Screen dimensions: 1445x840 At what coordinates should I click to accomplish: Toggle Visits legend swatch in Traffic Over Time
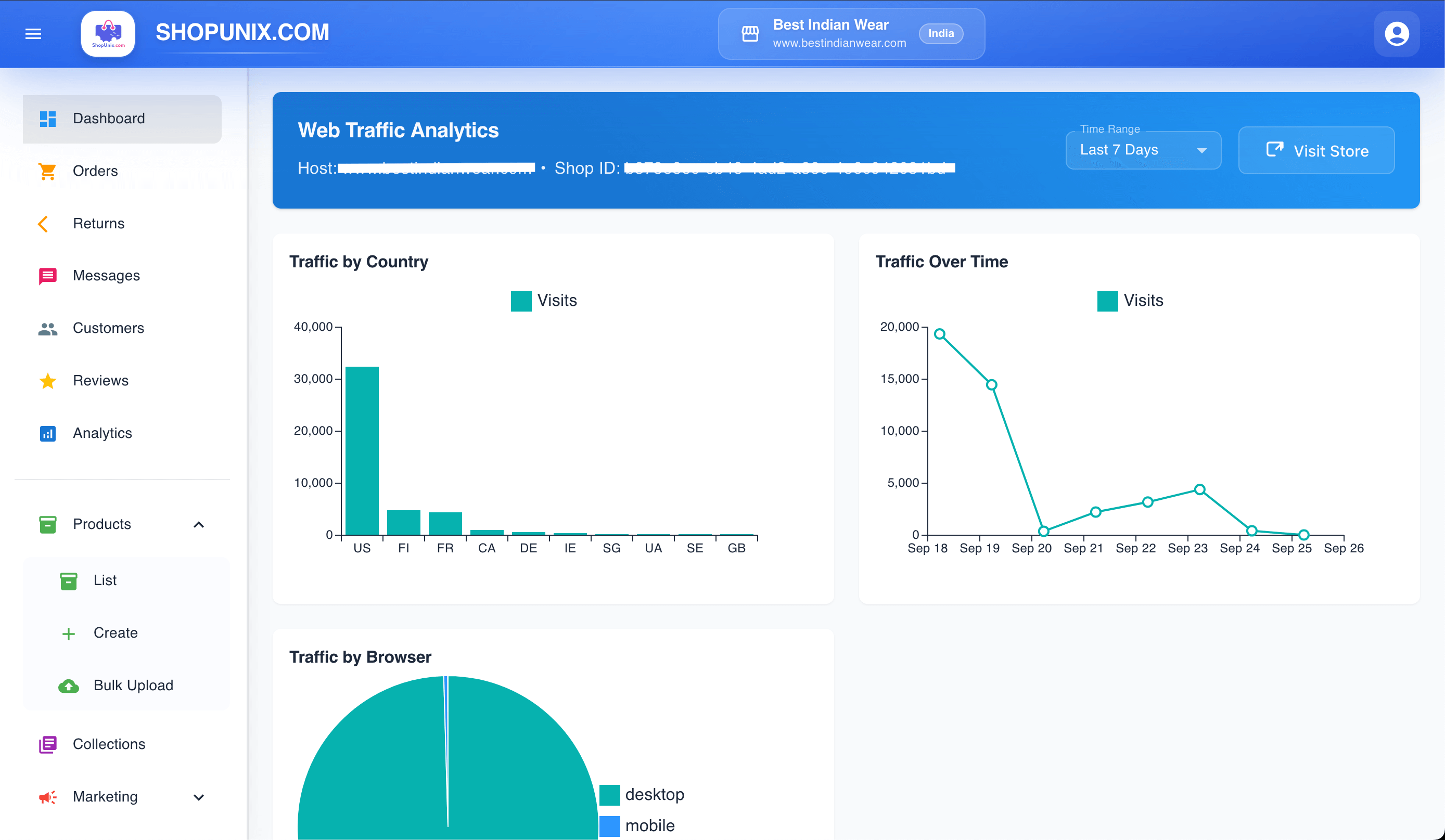point(1107,301)
